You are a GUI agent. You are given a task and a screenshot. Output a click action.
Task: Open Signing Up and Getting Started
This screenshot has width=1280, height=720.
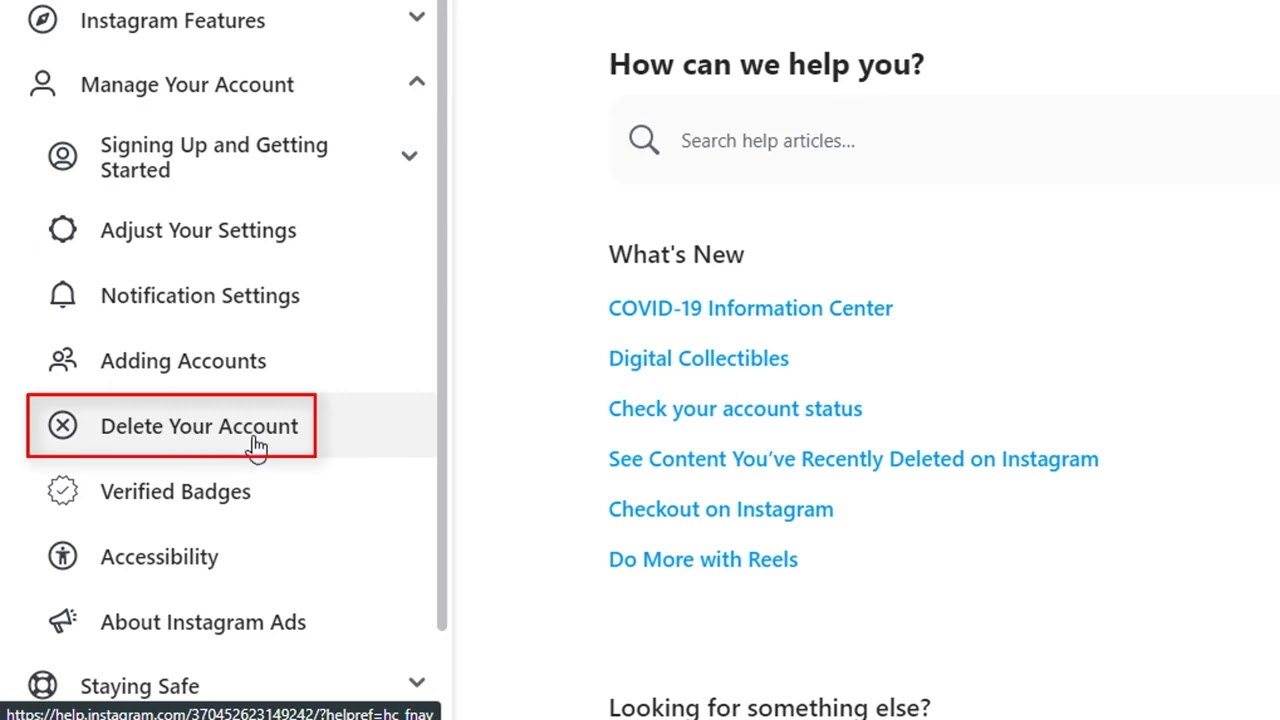(x=214, y=157)
